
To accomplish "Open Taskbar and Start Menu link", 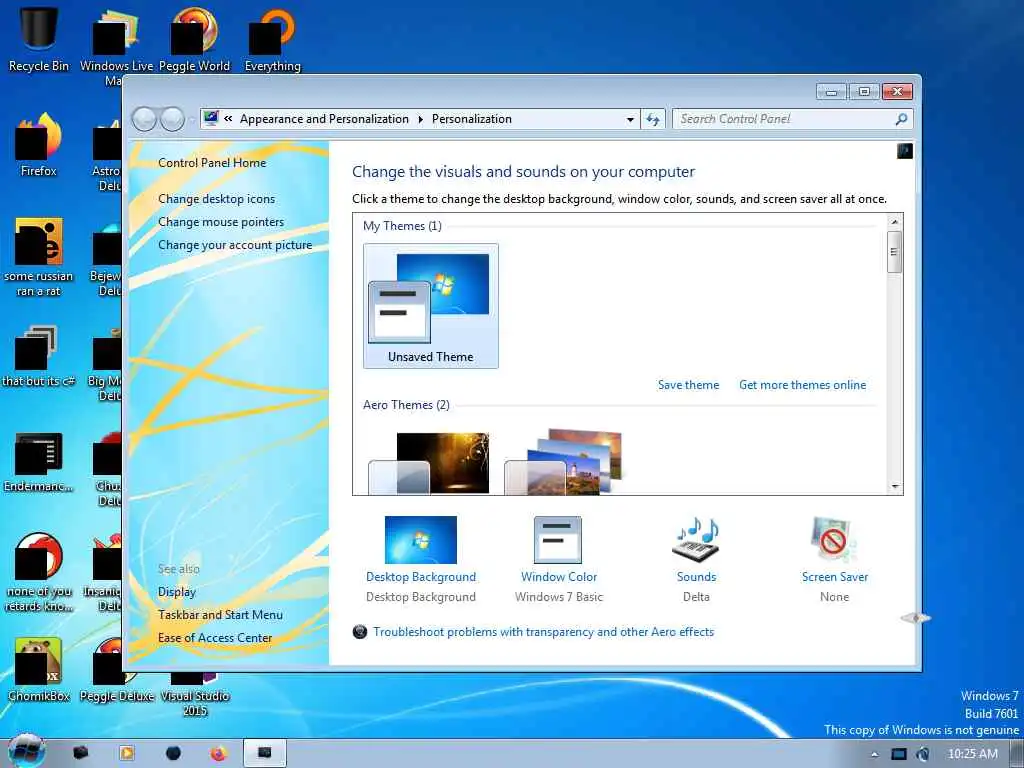I will (220, 615).
